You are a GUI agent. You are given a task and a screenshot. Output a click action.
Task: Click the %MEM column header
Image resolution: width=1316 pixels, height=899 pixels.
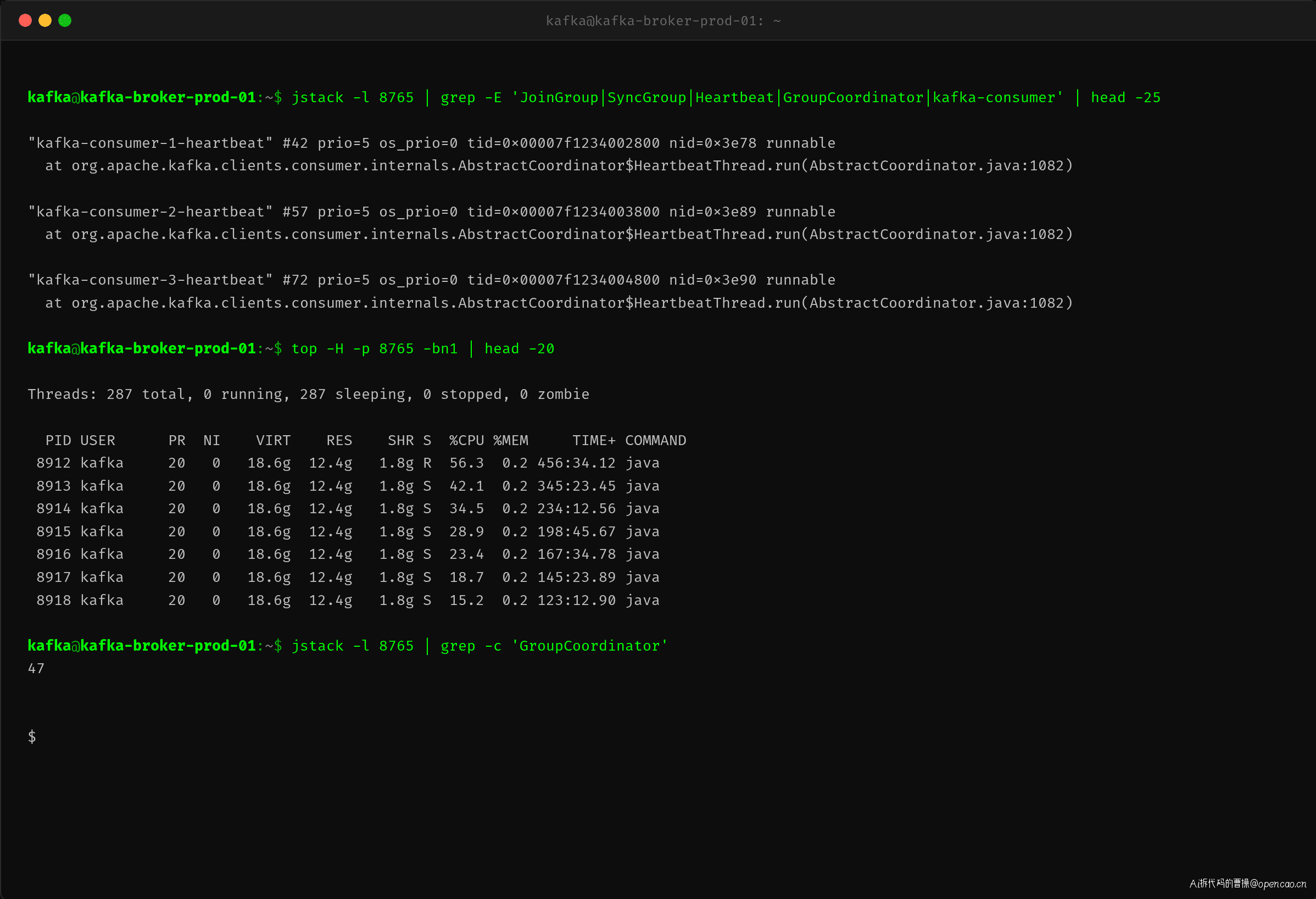coord(511,440)
